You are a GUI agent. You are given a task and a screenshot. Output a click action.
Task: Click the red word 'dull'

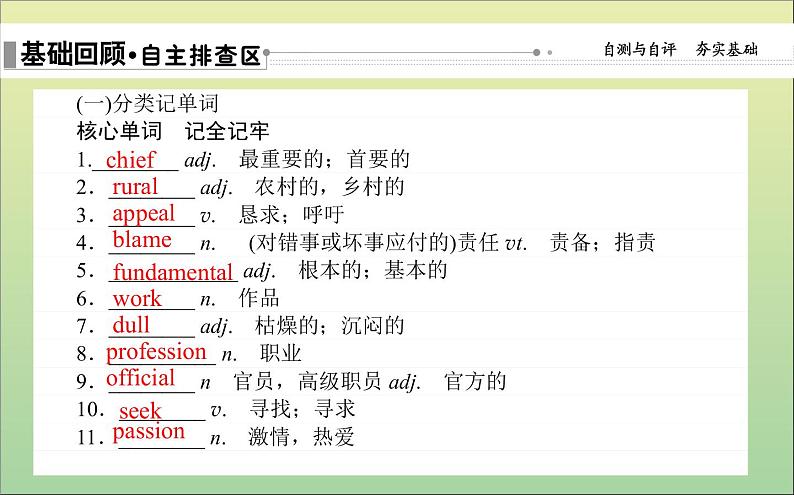[x=131, y=325]
